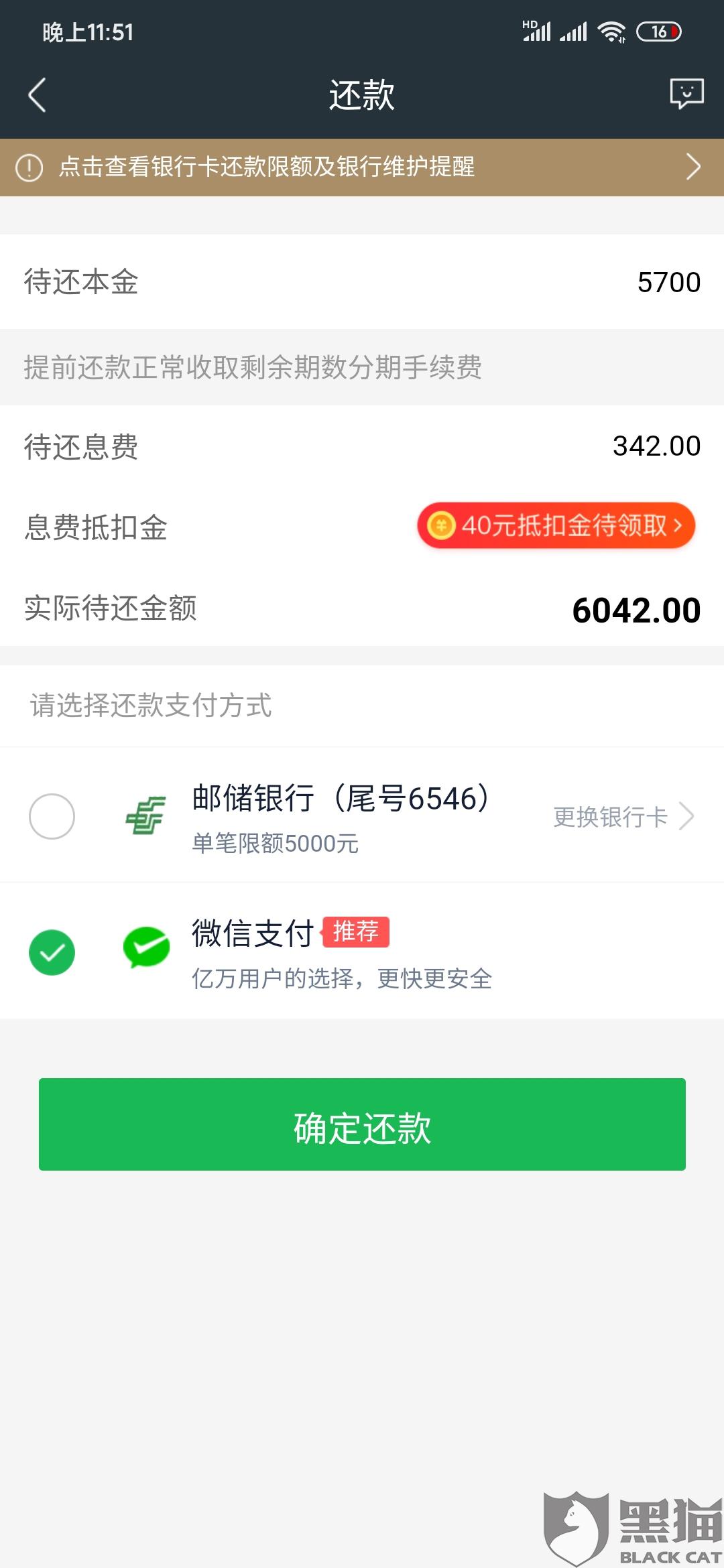
Task: Open the 40元抵扣金待领取 arrow
Action: pos(678,525)
